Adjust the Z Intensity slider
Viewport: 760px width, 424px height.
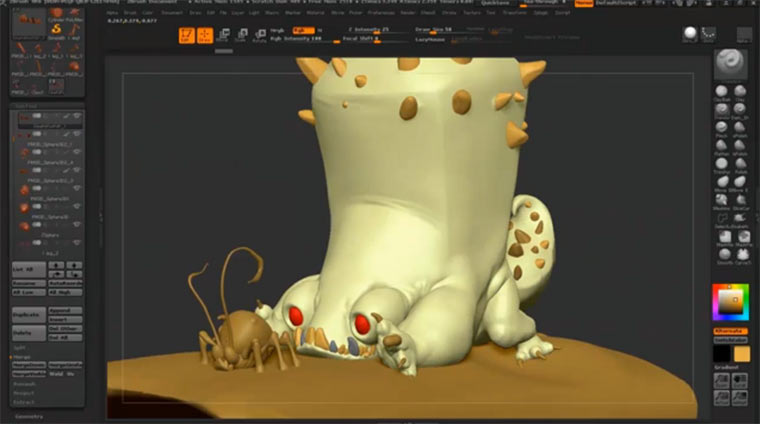pos(376,30)
